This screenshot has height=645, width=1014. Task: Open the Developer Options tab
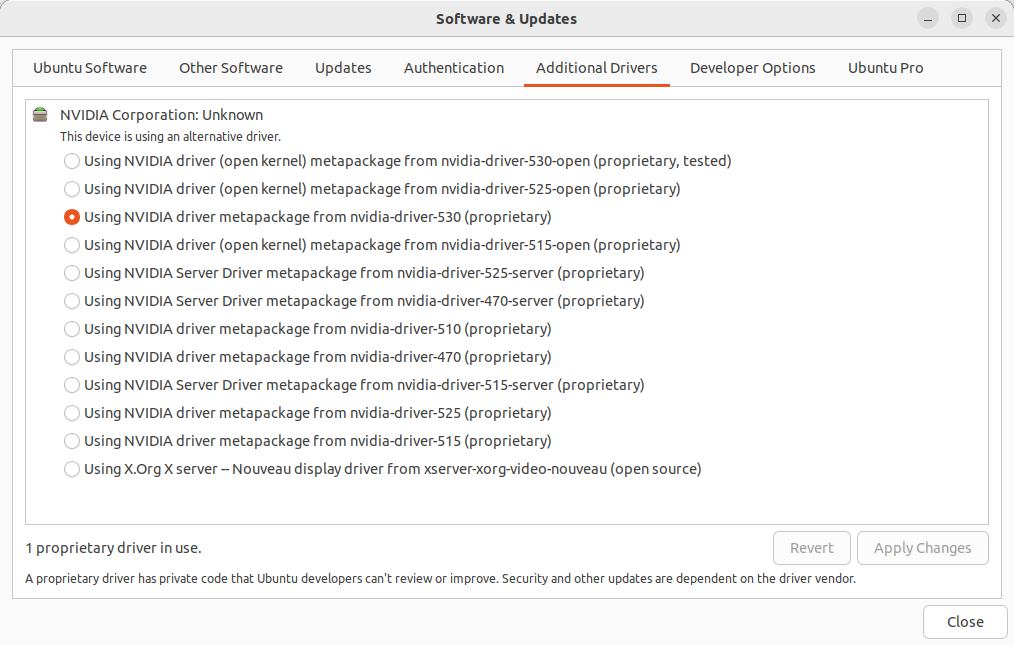[x=753, y=68]
